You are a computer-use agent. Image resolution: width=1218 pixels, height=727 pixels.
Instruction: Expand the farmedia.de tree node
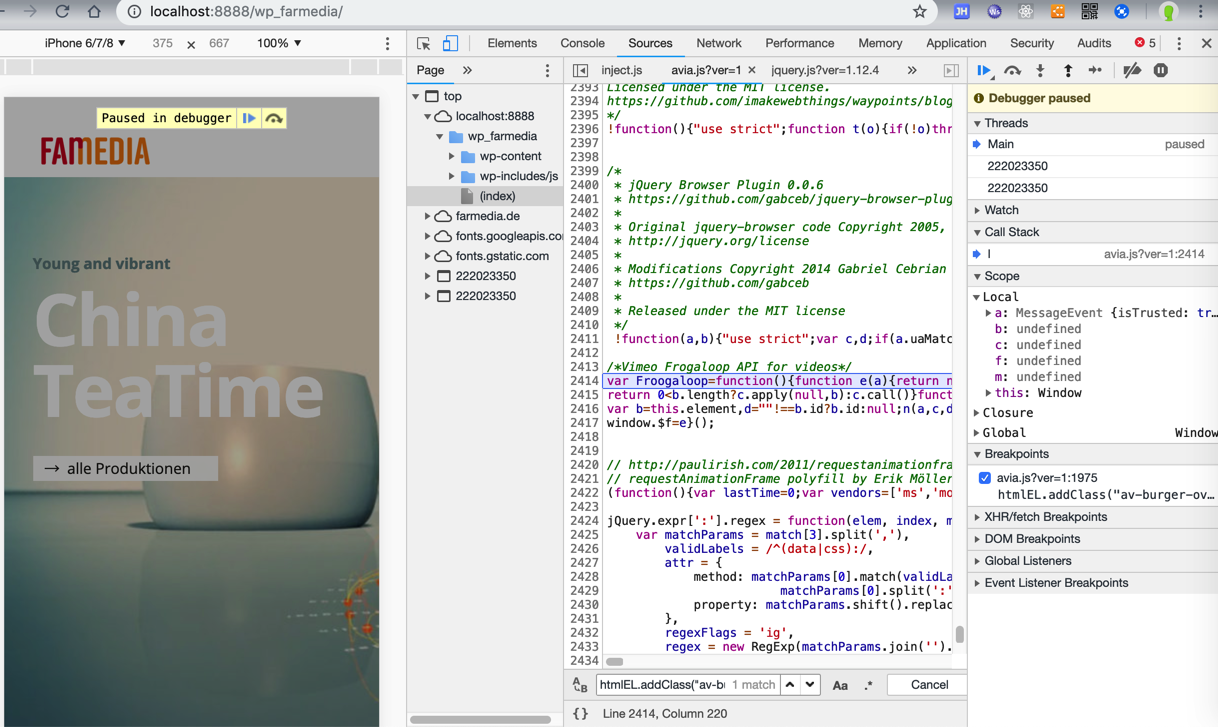(428, 216)
